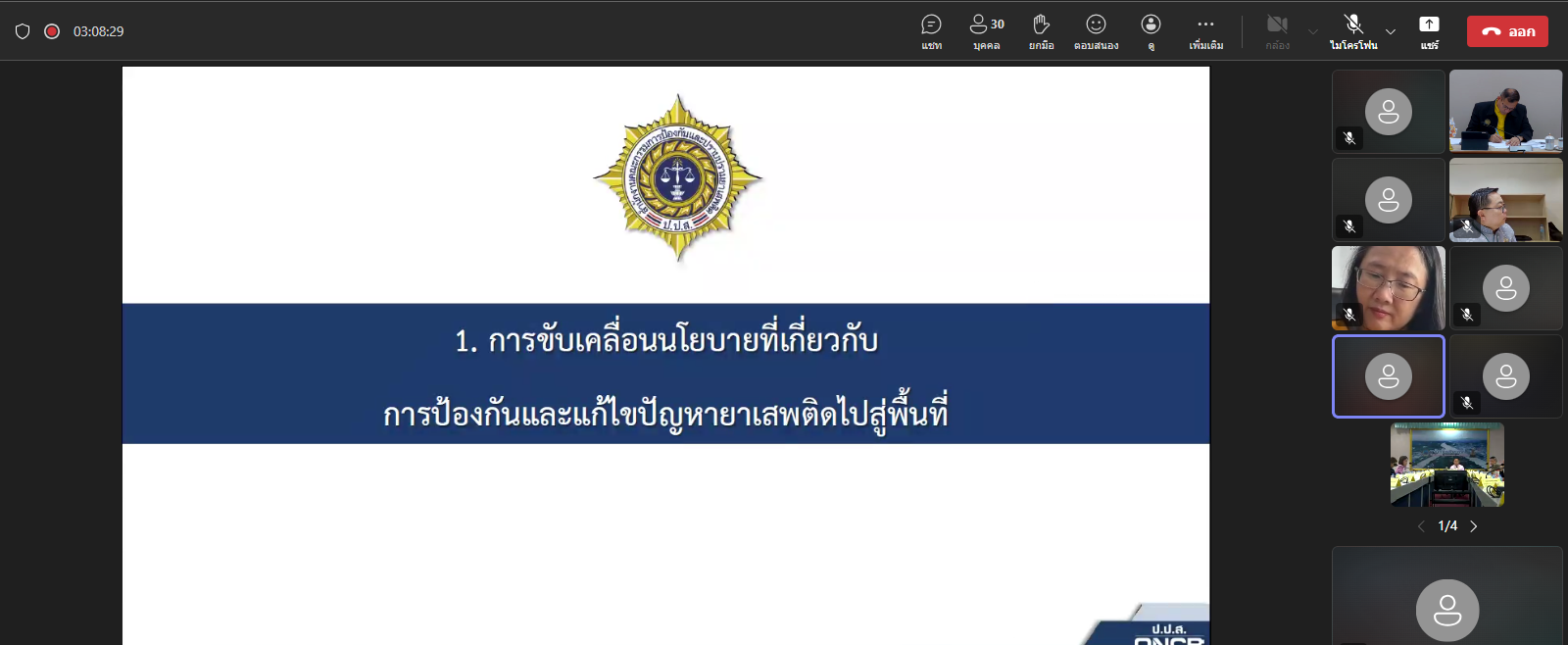Screen dimensions: 1568x645
Task: Raise your hand in the meeting
Action: [x=1041, y=30]
